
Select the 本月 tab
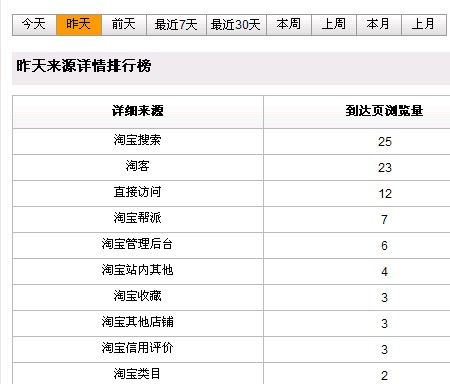379,25
